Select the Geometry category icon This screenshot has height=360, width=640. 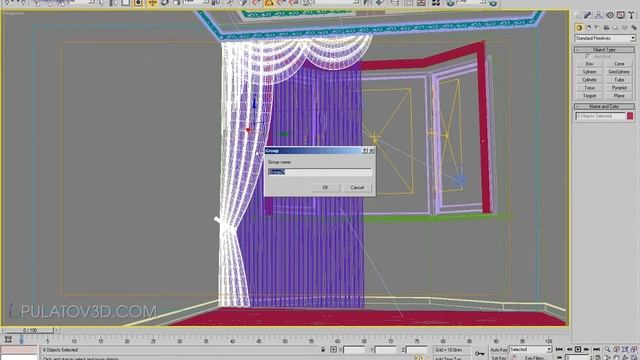(x=579, y=28)
